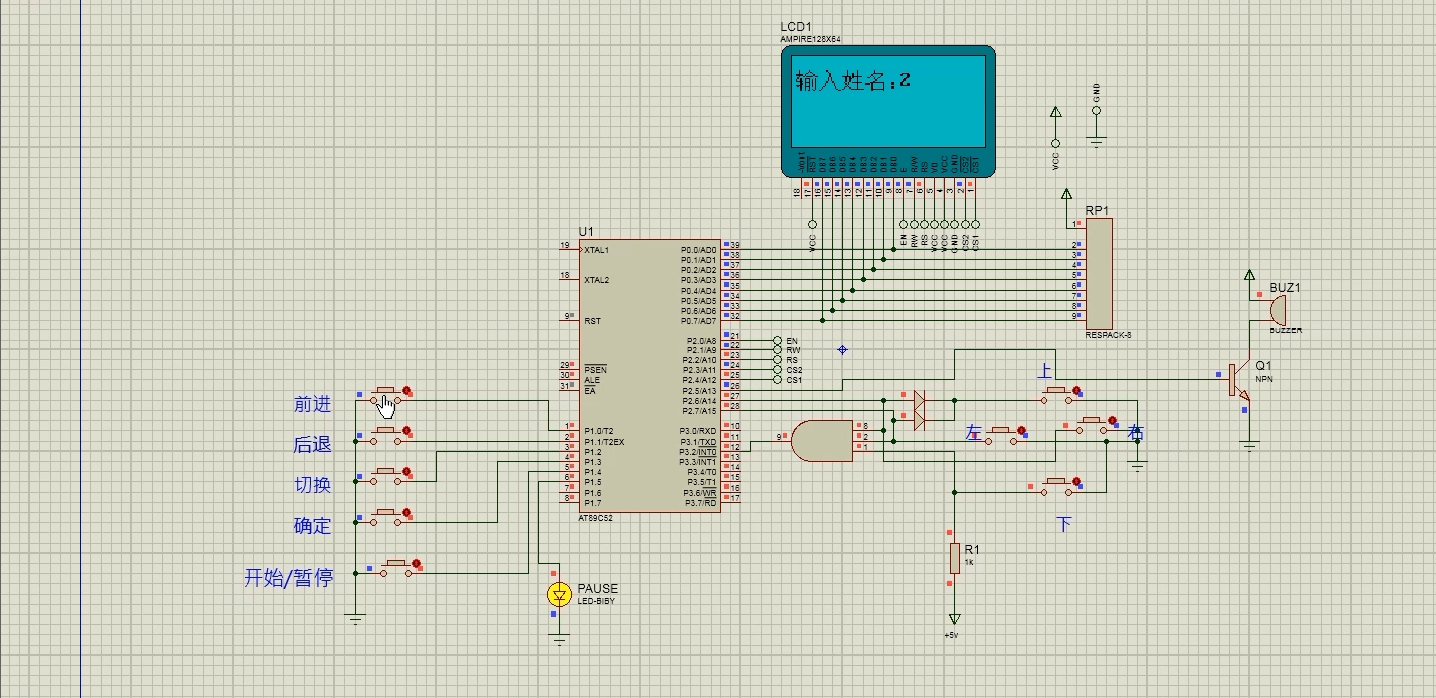The width and height of the screenshot is (1436, 698).
Task: Select the power arrow above RP1
Action: click(1066, 195)
